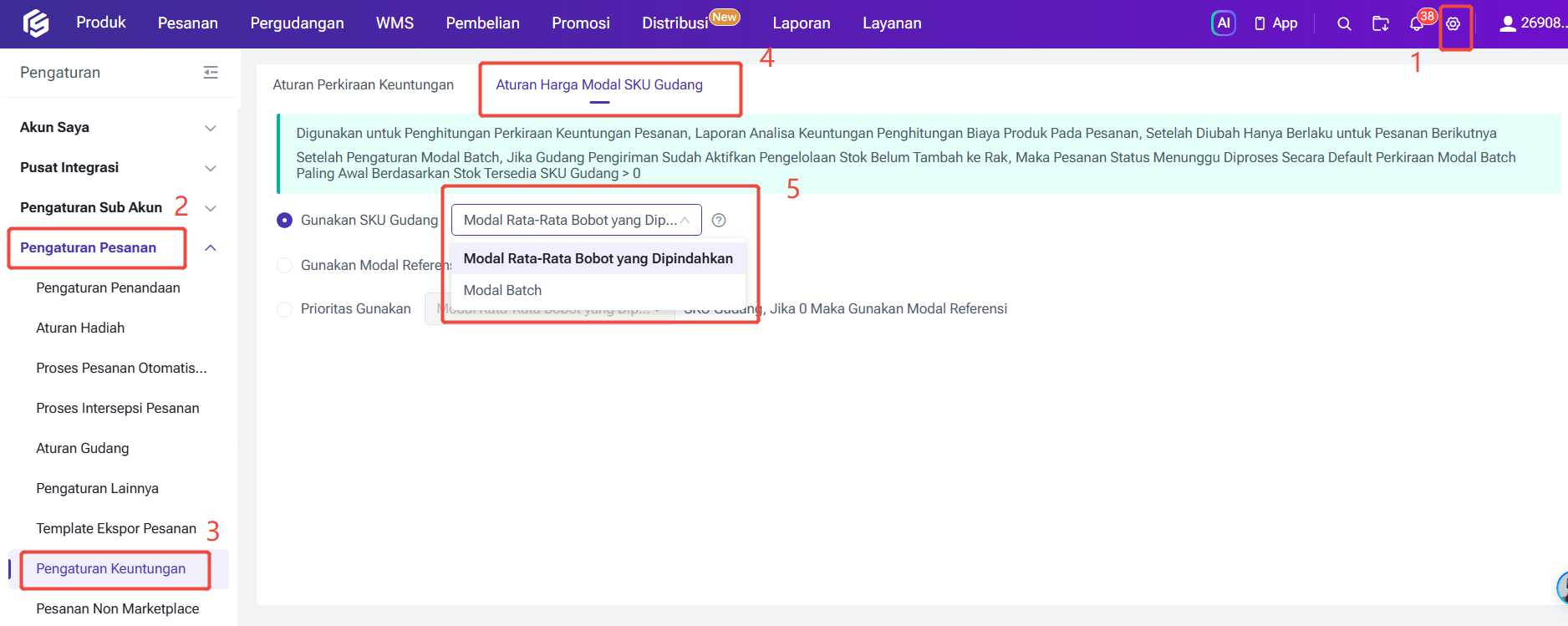Expand the Pusat Integrasi section
The image size is (1568, 626).
pyautogui.click(x=211, y=168)
